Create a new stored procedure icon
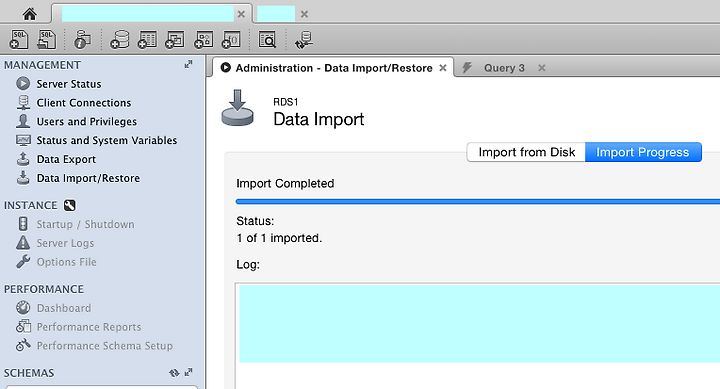720x389 pixels. tap(203, 39)
